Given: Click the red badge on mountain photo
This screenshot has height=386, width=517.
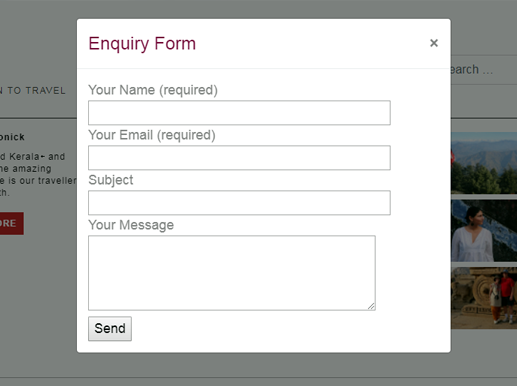Looking at the screenshot, I should tap(453, 157).
